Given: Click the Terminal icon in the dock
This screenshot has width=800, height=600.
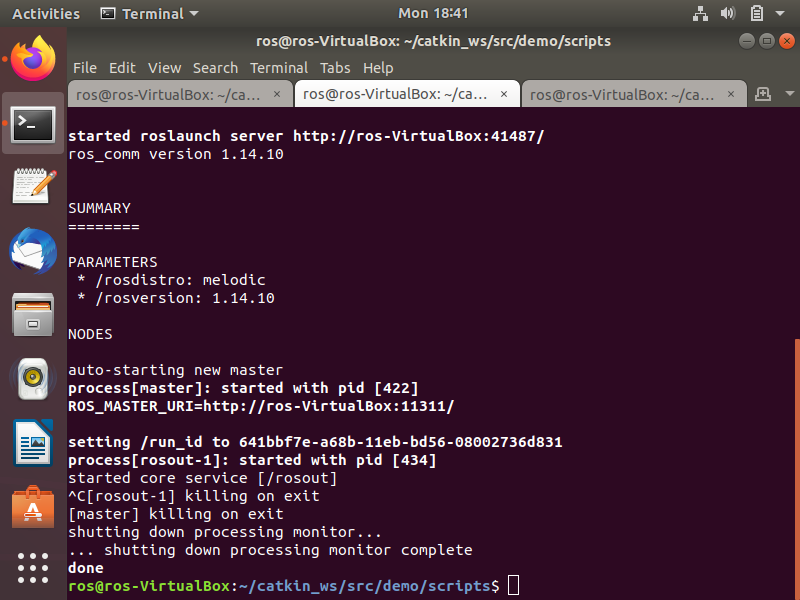Looking at the screenshot, I should pyautogui.click(x=33, y=124).
